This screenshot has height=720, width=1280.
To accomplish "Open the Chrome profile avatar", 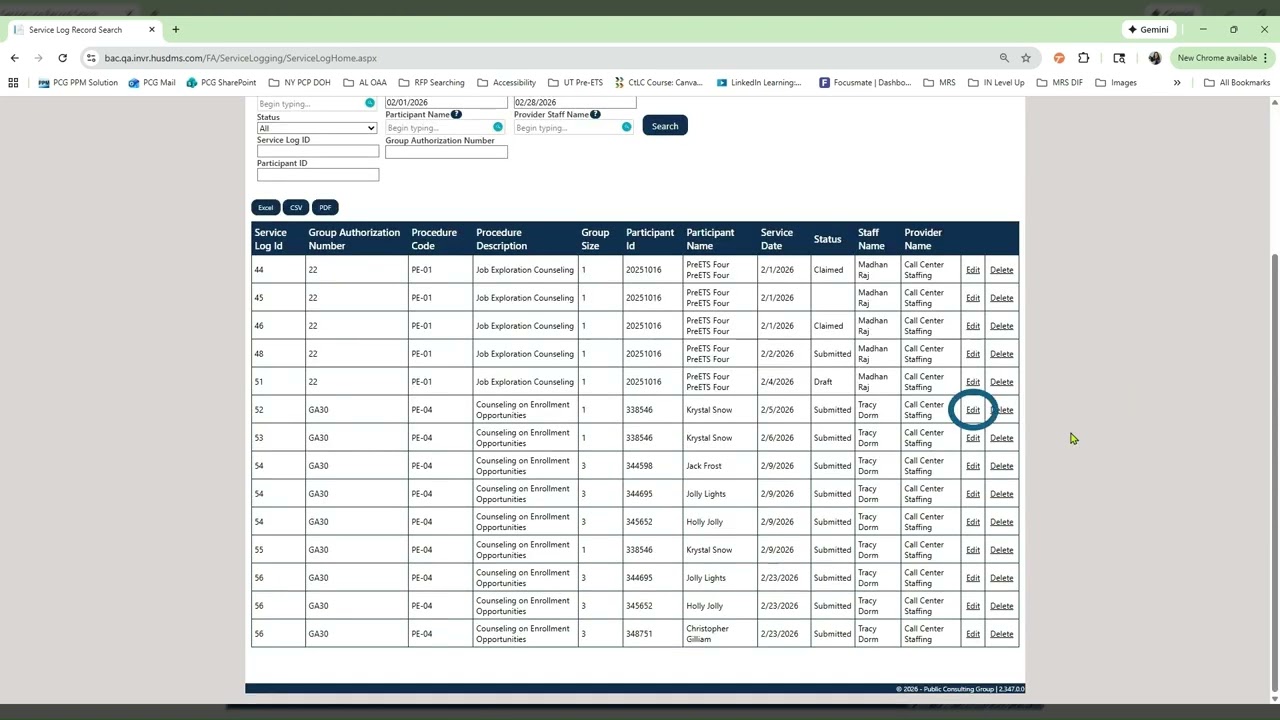I will [x=1155, y=58].
